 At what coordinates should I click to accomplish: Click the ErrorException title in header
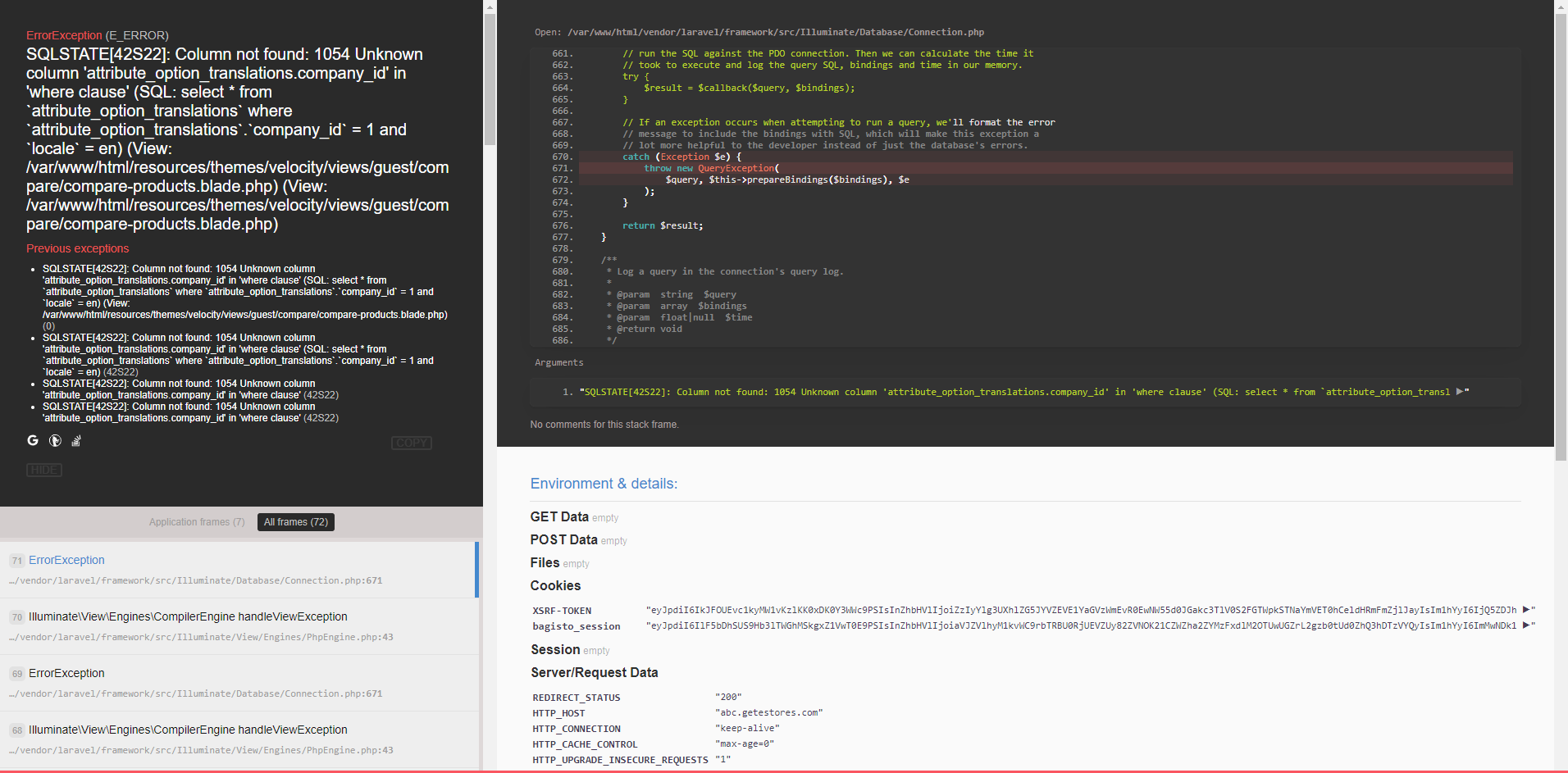tap(64, 35)
